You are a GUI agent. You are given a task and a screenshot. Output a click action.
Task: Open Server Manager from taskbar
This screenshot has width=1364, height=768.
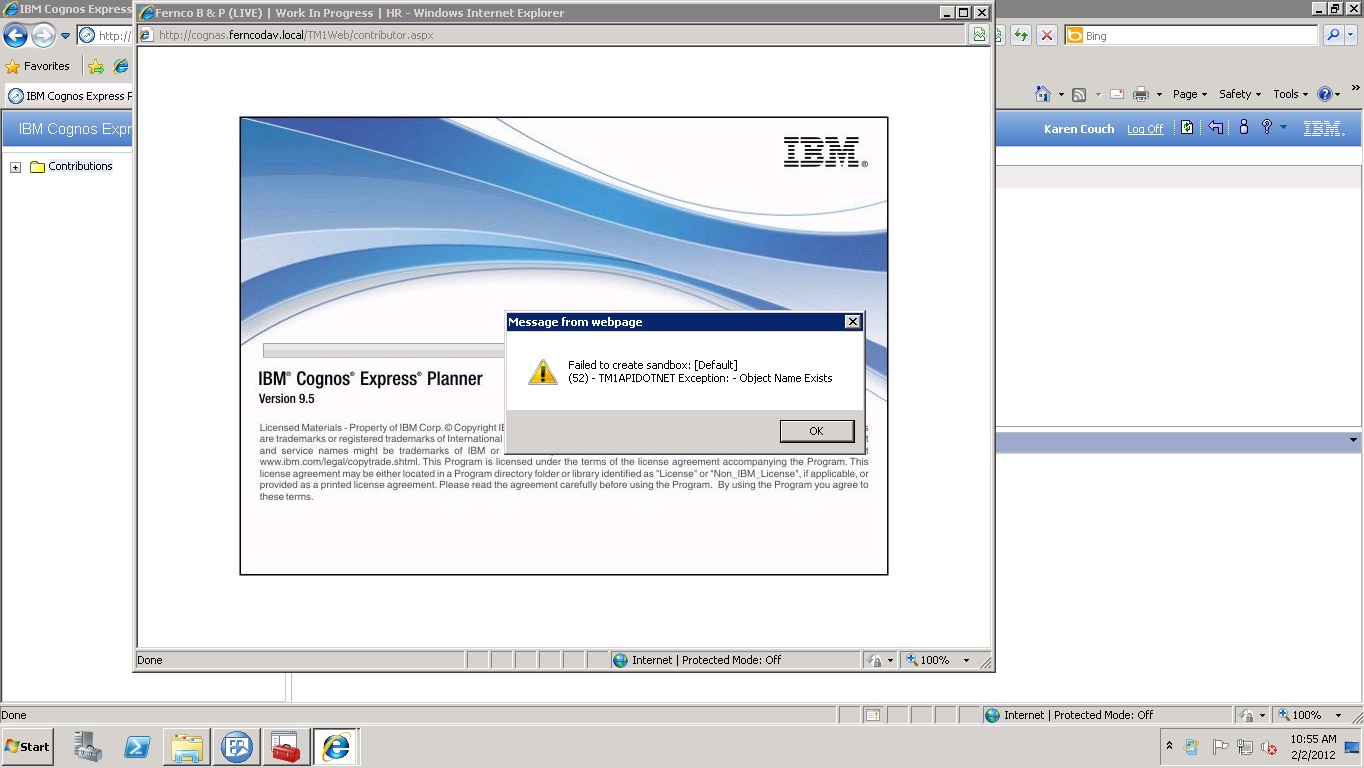pos(88,747)
